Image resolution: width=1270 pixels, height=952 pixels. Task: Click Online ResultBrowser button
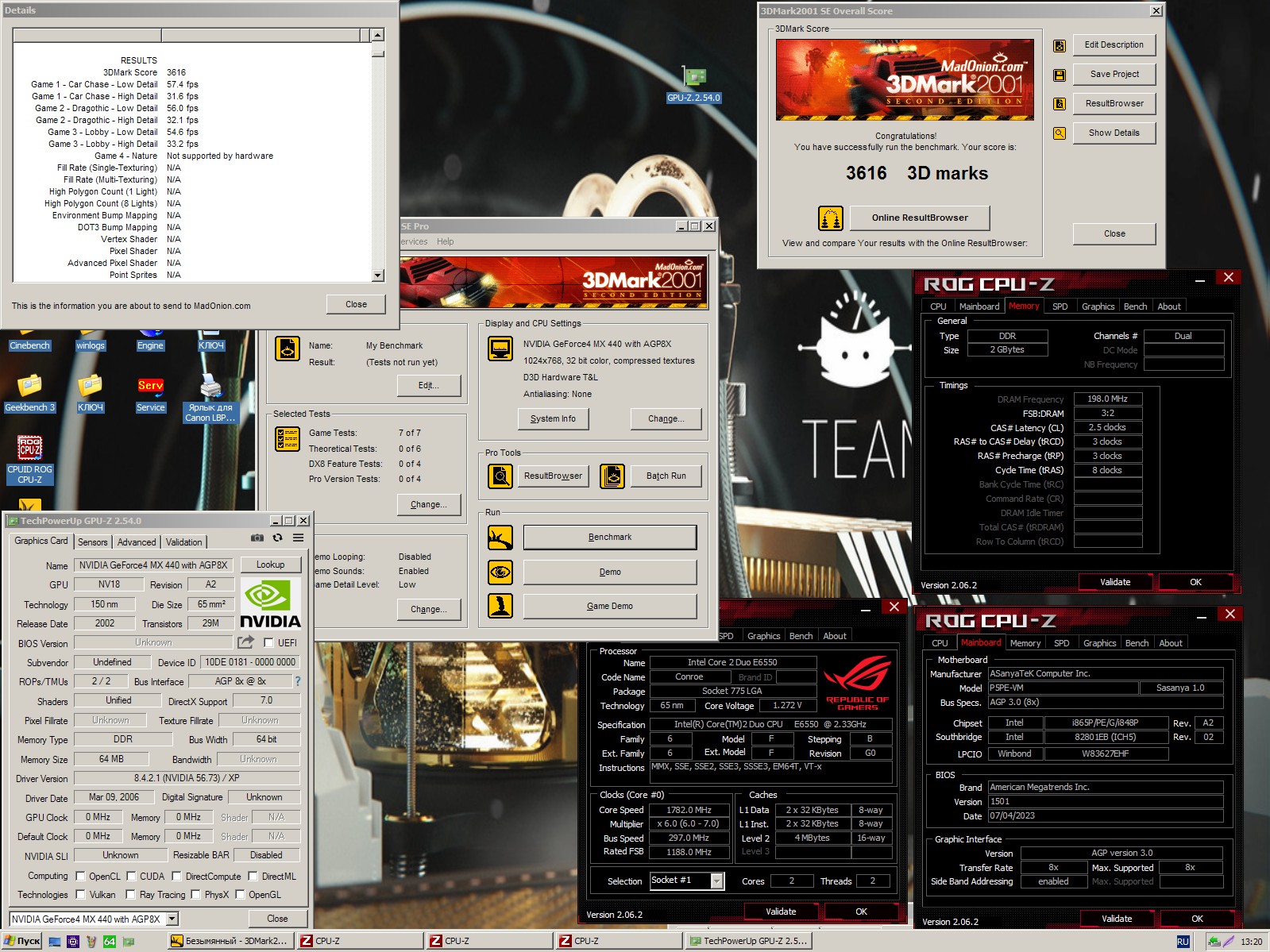pyautogui.click(x=920, y=218)
